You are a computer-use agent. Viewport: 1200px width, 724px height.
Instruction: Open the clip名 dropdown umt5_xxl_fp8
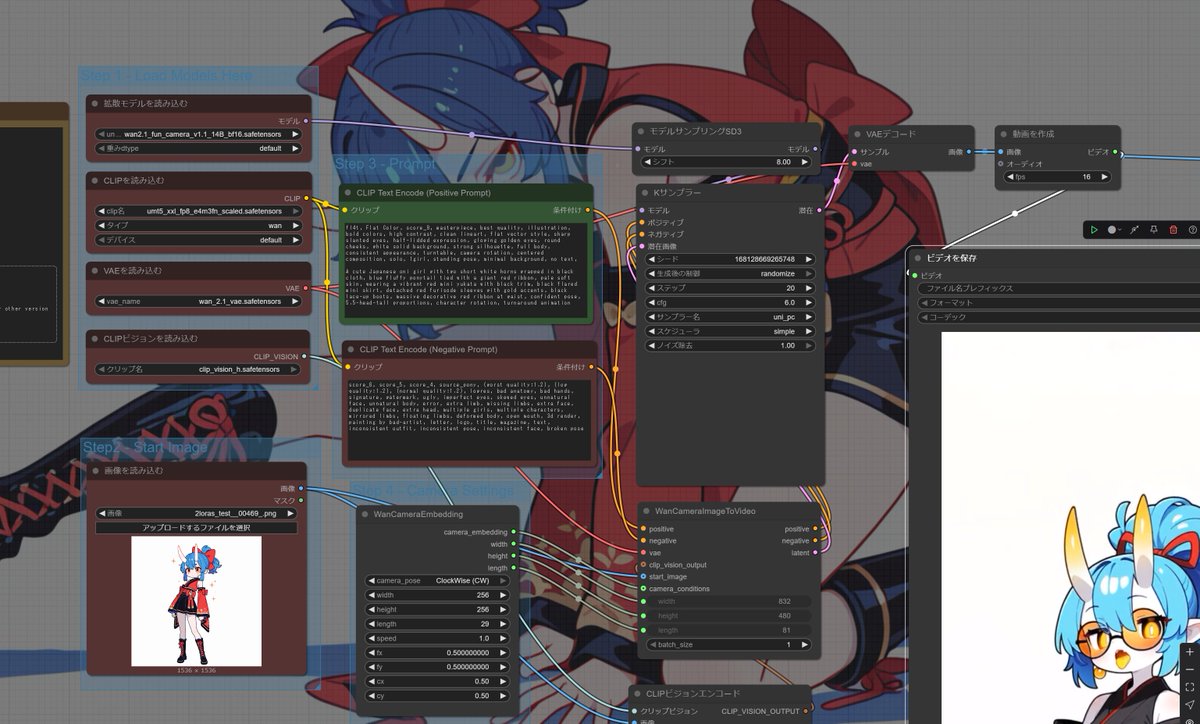click(198, 211)
